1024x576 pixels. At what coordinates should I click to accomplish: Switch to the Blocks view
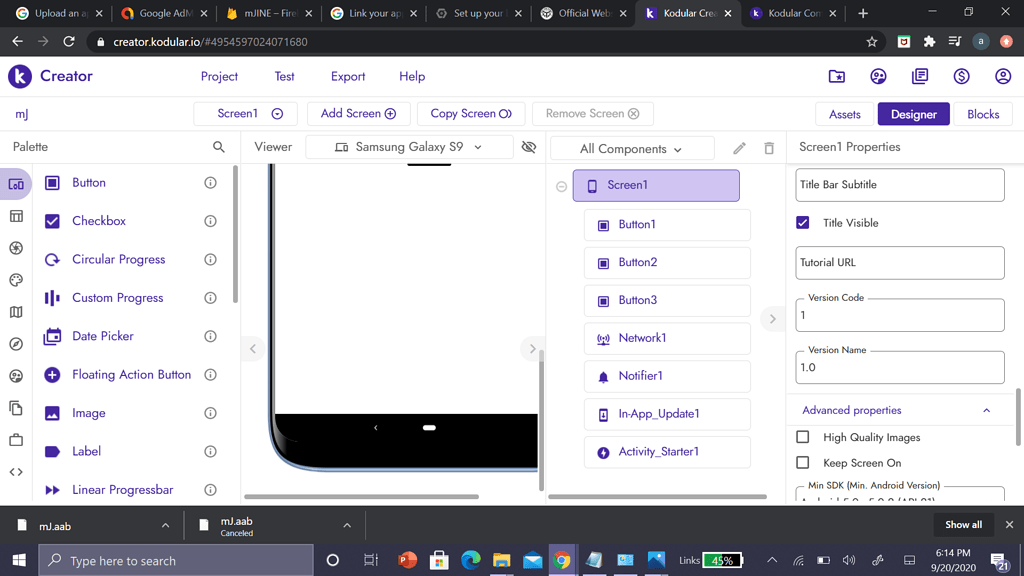[983, 114]
